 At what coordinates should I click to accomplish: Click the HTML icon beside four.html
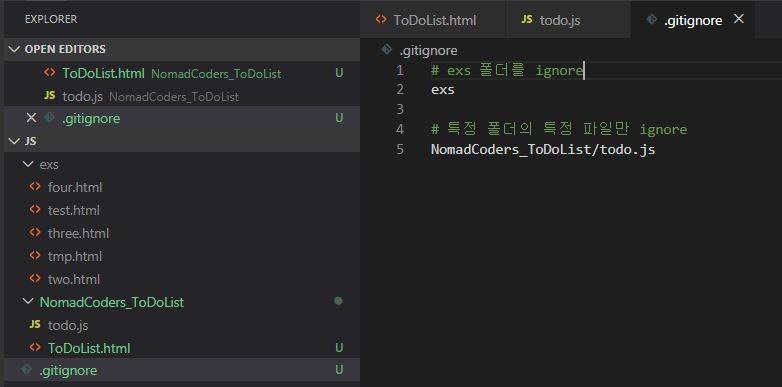[x=35, y=187]
